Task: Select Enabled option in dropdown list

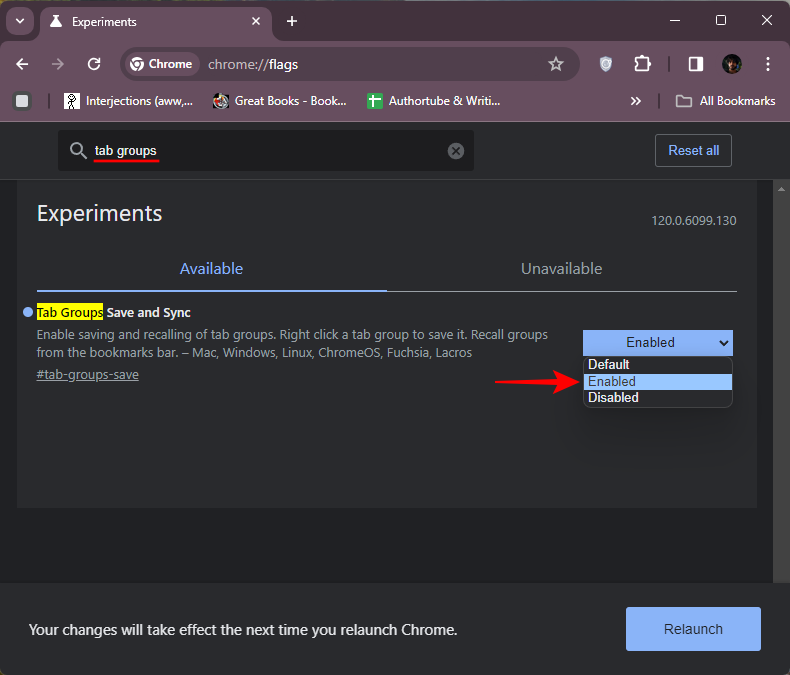Action: [x=657, y=381]
